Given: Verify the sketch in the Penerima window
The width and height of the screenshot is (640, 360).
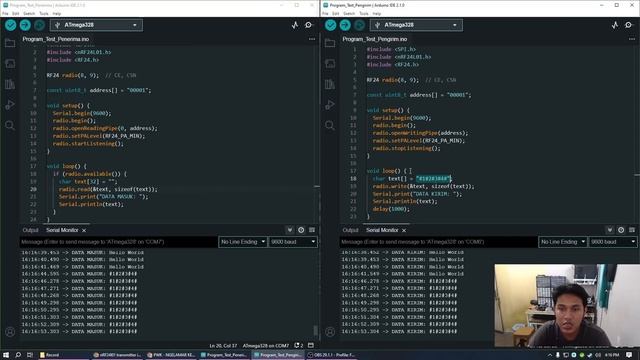Looking at the screenshot, I should (11, 25).
